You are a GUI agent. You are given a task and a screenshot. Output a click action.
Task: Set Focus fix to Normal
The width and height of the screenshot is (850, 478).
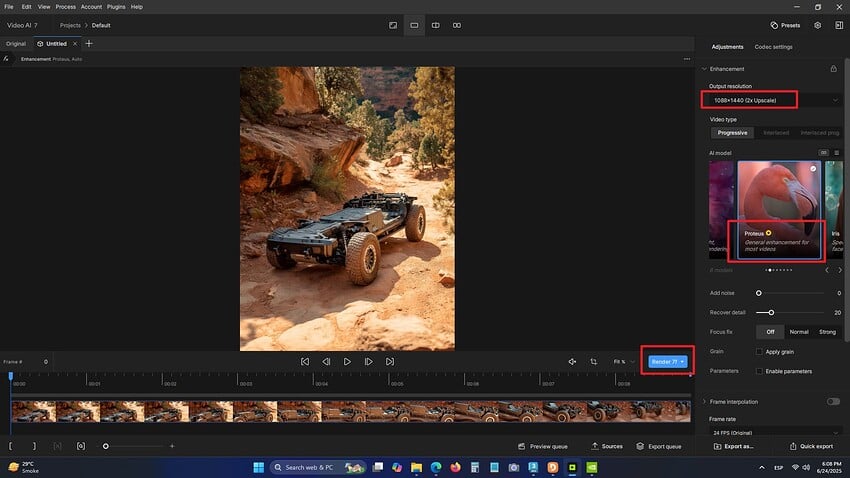point(799,332)
